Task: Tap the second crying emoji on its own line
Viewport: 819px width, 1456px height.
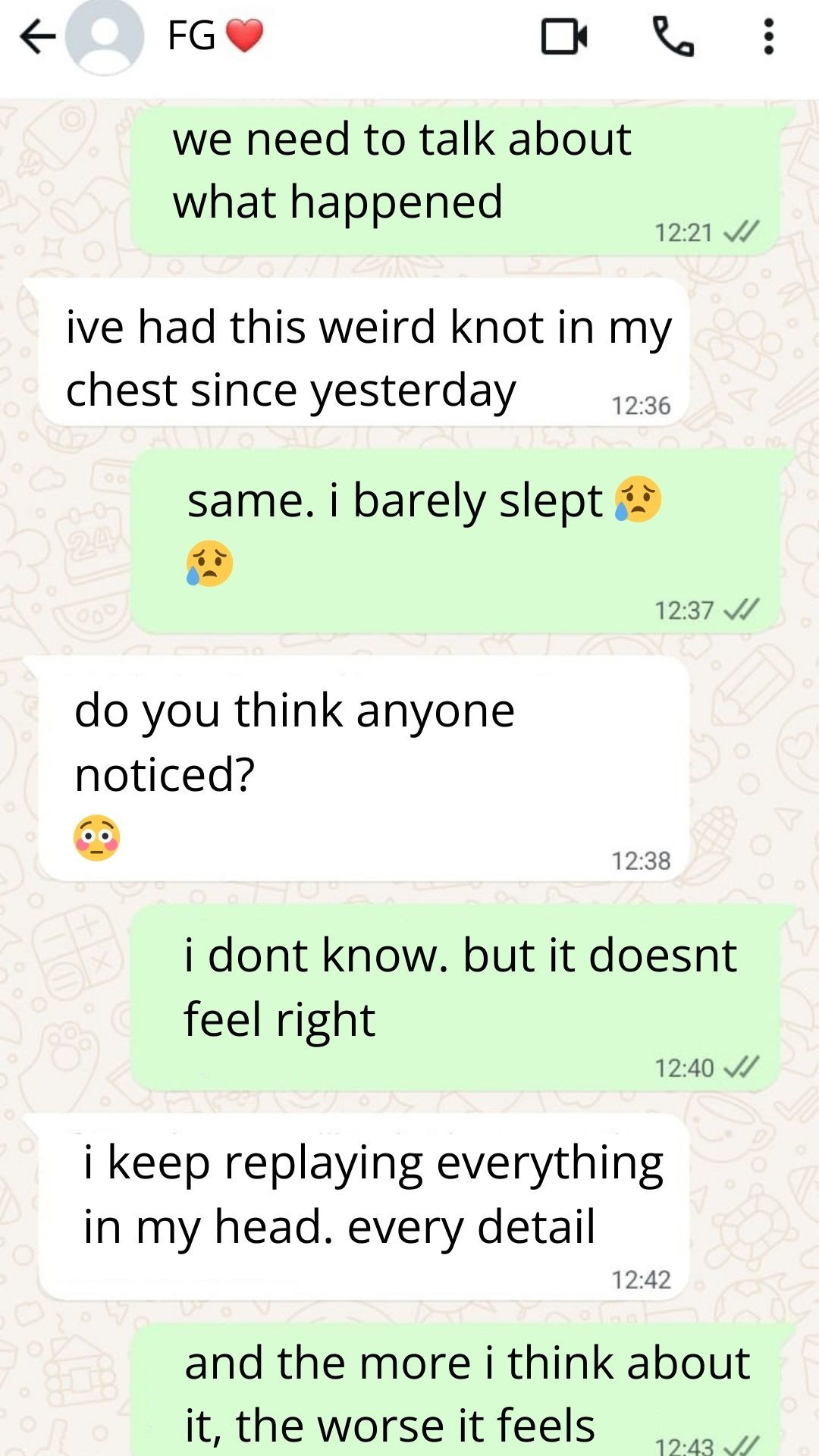Action: point(209,563)
